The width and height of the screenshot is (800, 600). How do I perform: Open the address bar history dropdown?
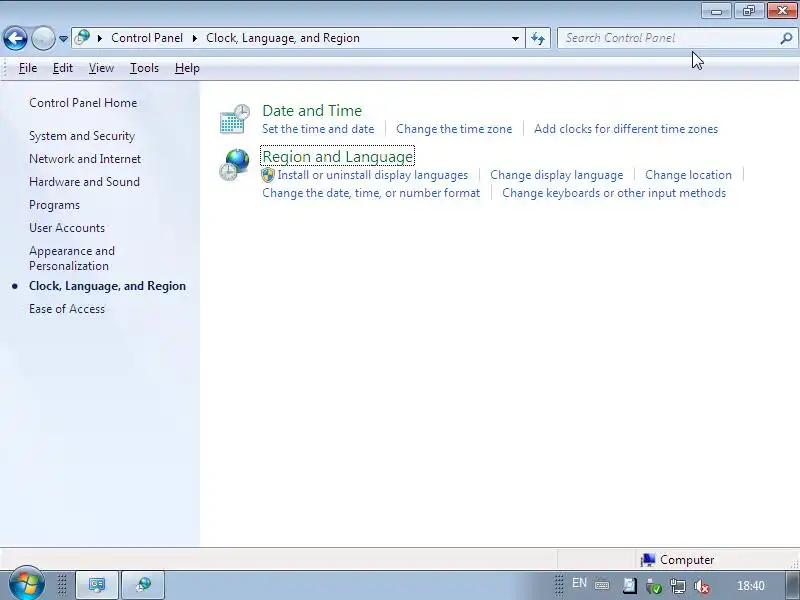pos(515,39)
